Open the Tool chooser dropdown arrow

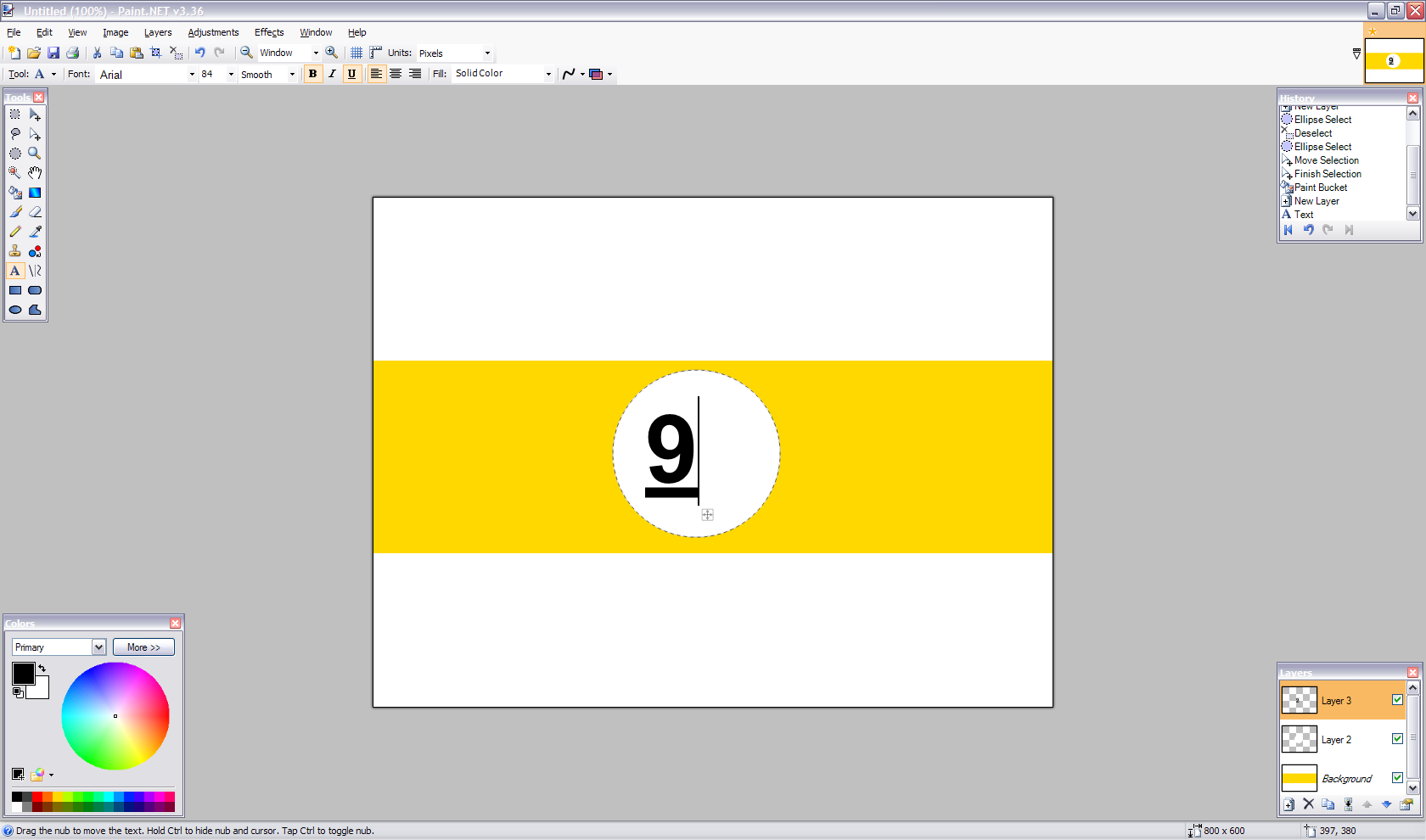53,75
